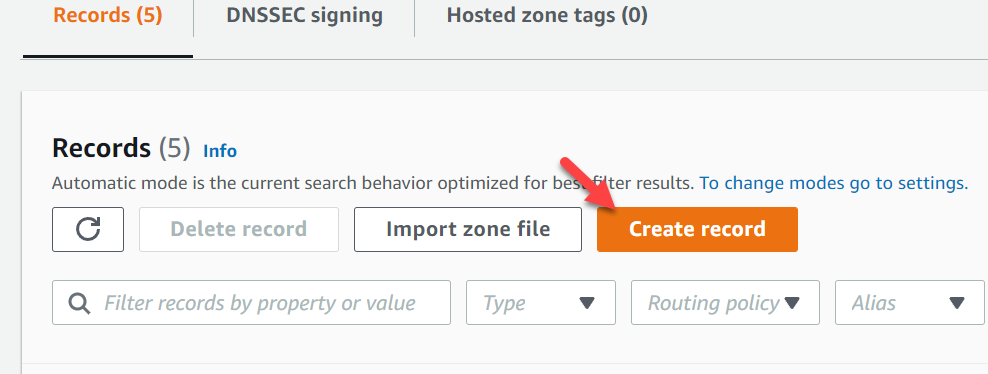The width and height of the screenshot is (988, 374).
Task: Click the Automatic mode description text
Action: coord(373,183)
